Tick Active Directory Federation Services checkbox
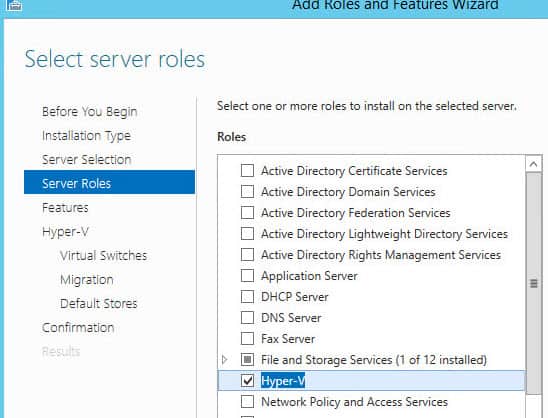The image size is (548, 418). [247, 212]
